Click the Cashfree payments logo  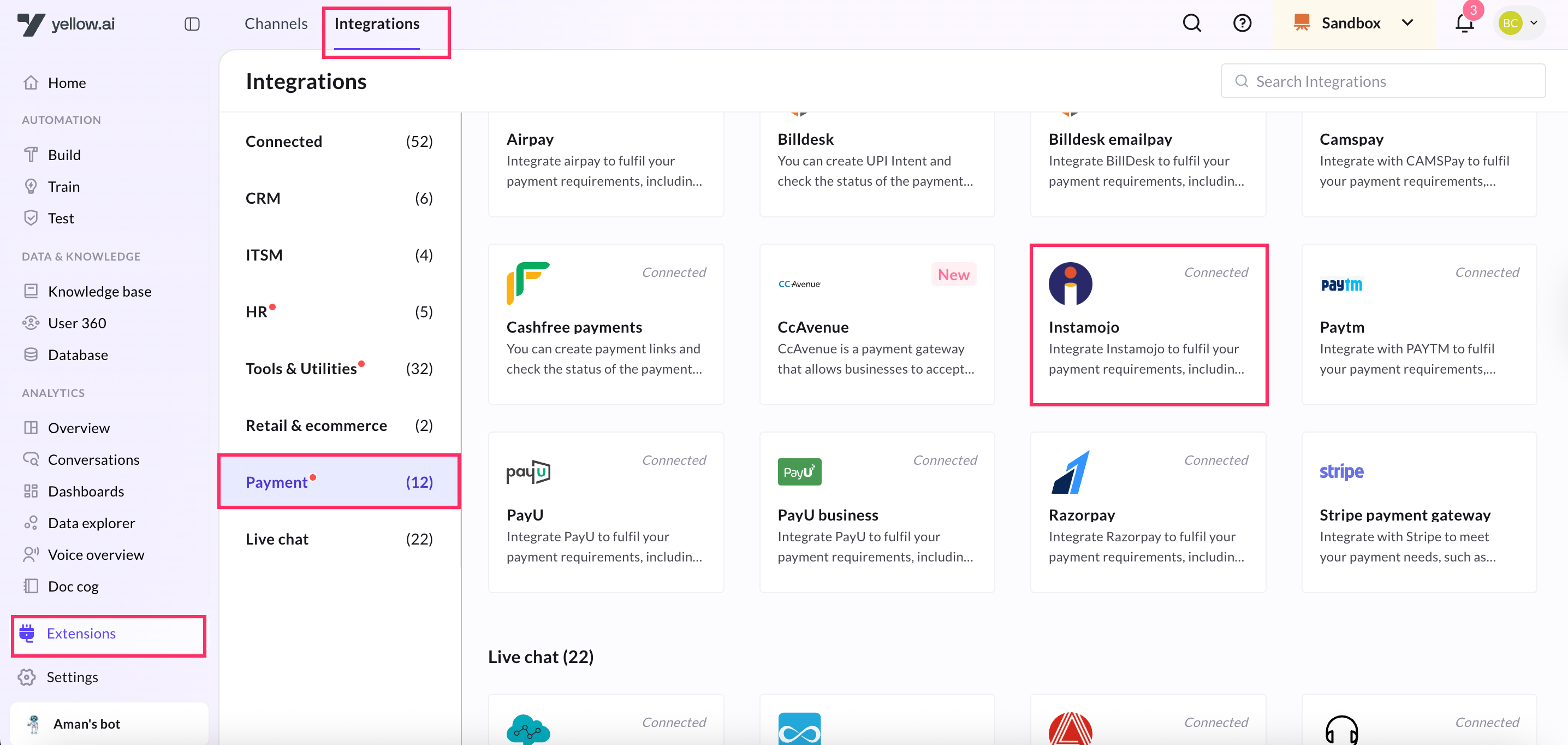528,283
